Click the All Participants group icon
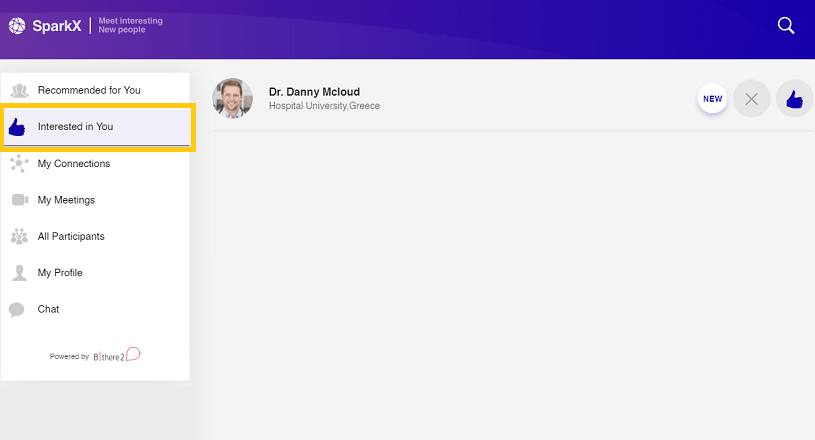815x440 pixels. click(19, 236)
